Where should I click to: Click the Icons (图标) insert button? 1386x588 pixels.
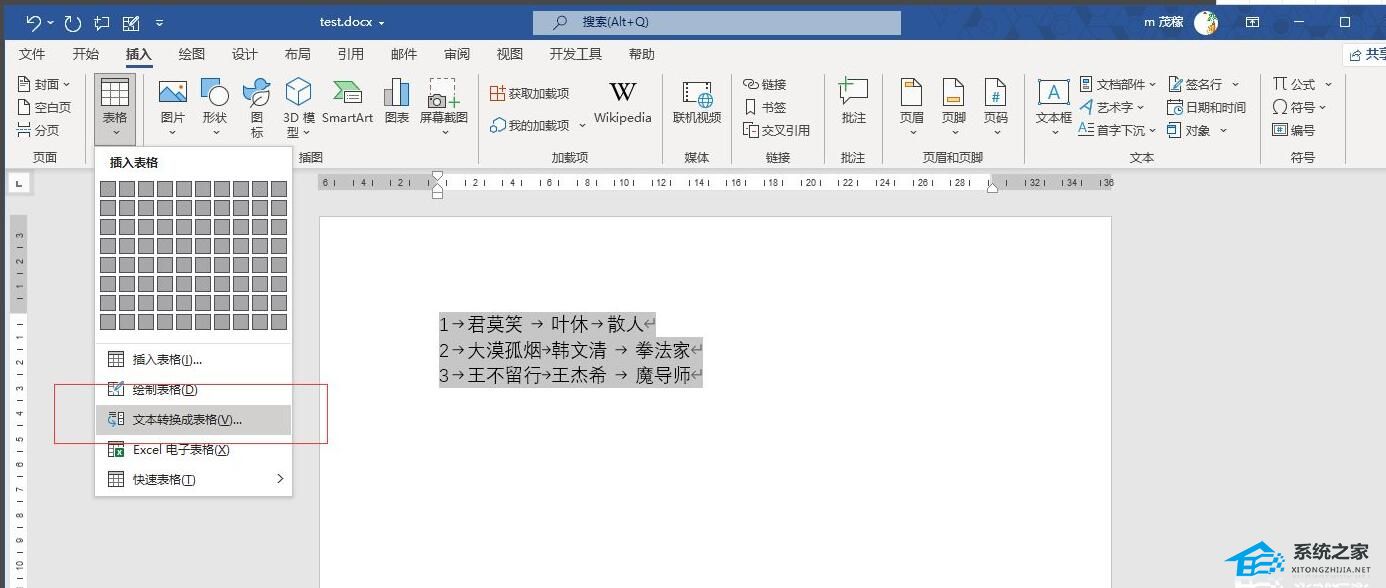[257, 108]
